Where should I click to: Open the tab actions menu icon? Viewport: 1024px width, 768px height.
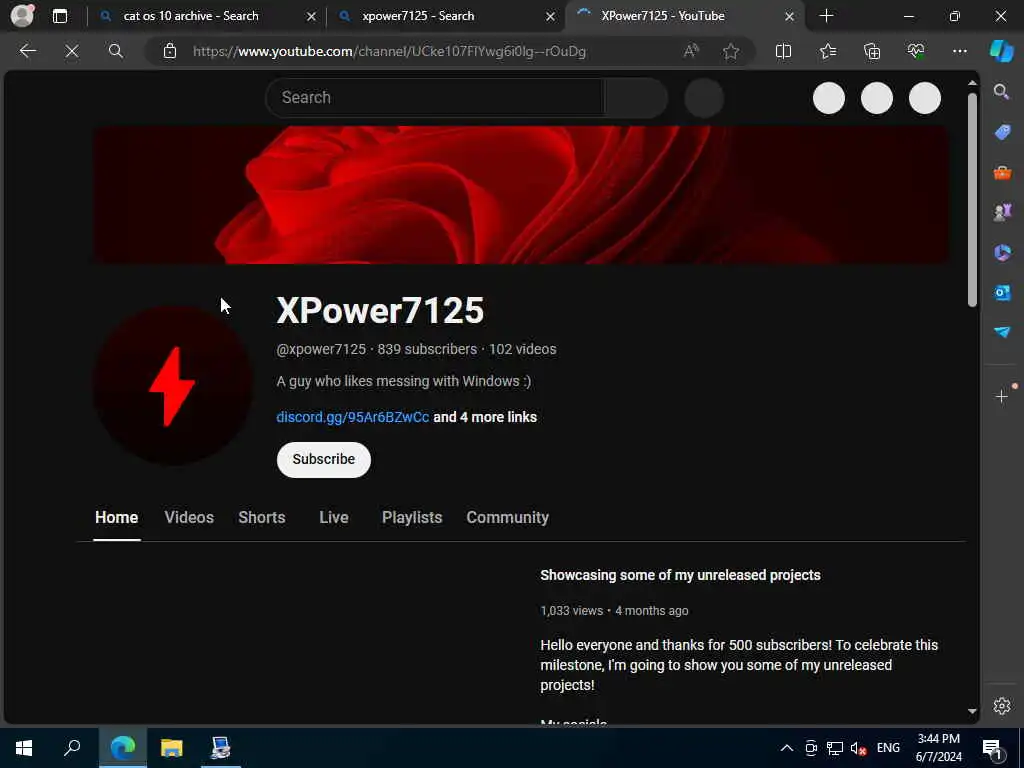[60, 16]
